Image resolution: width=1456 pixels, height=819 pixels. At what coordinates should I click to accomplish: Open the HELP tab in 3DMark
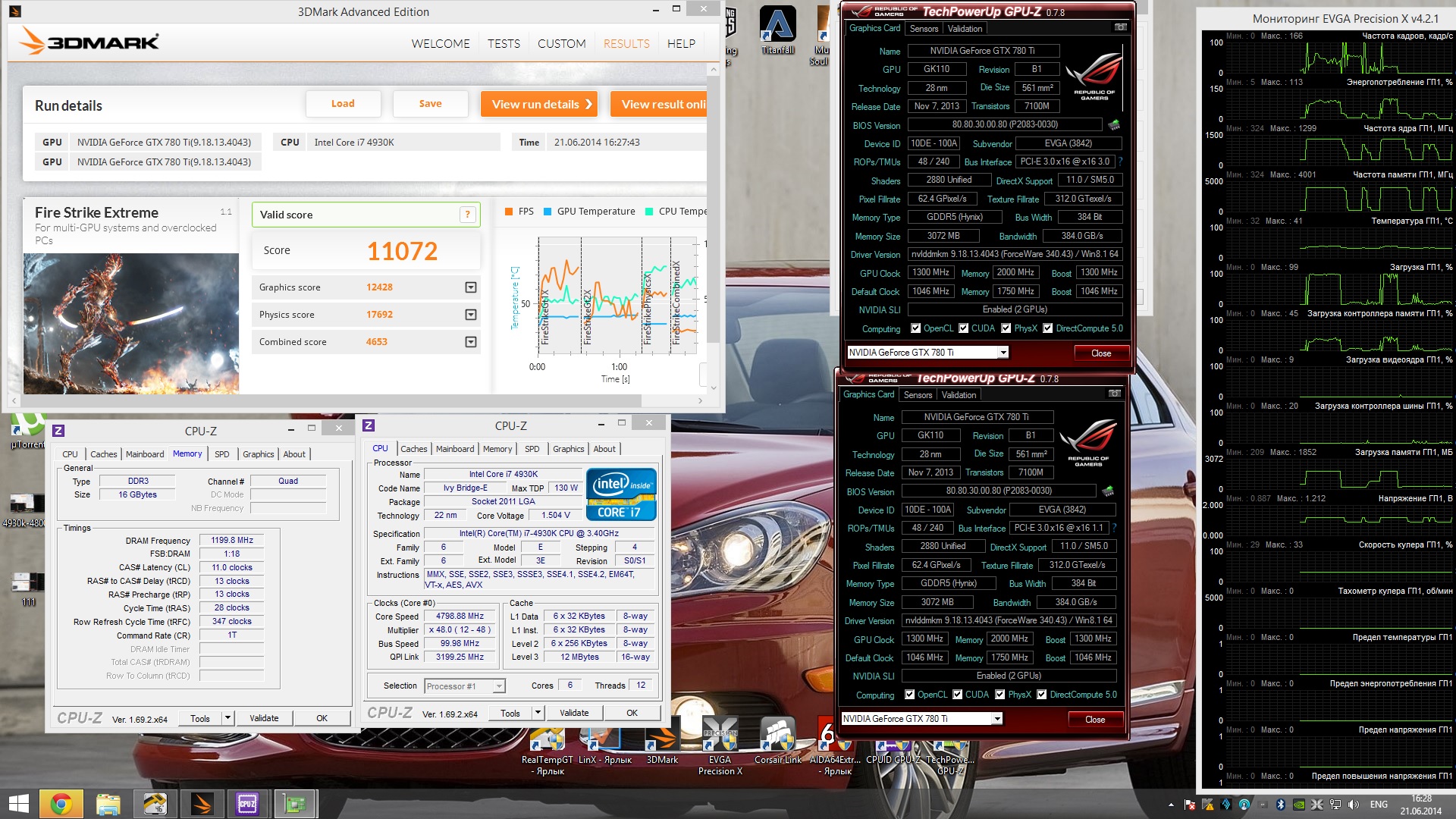click(681, 44)
